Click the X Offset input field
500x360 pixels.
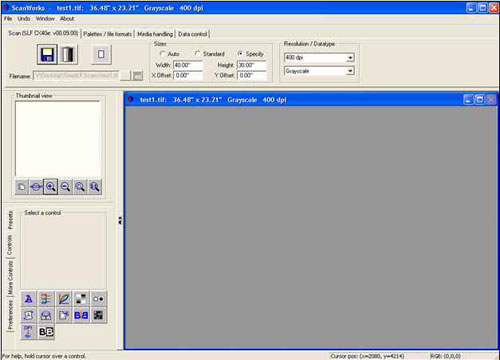tap(188, 76)
